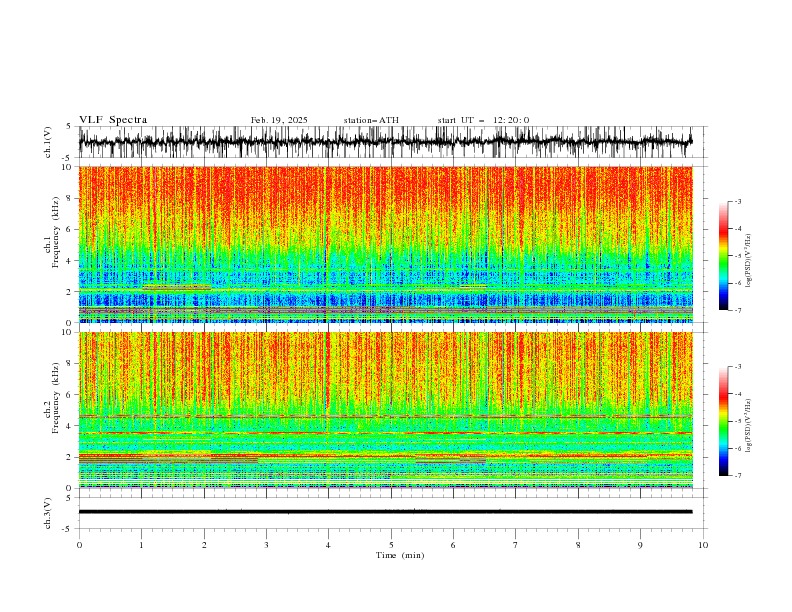Viewport: 792px width, 612px height.
Task: Click the "-5" label on ch.2 colorbar
Action: [737, 421]
